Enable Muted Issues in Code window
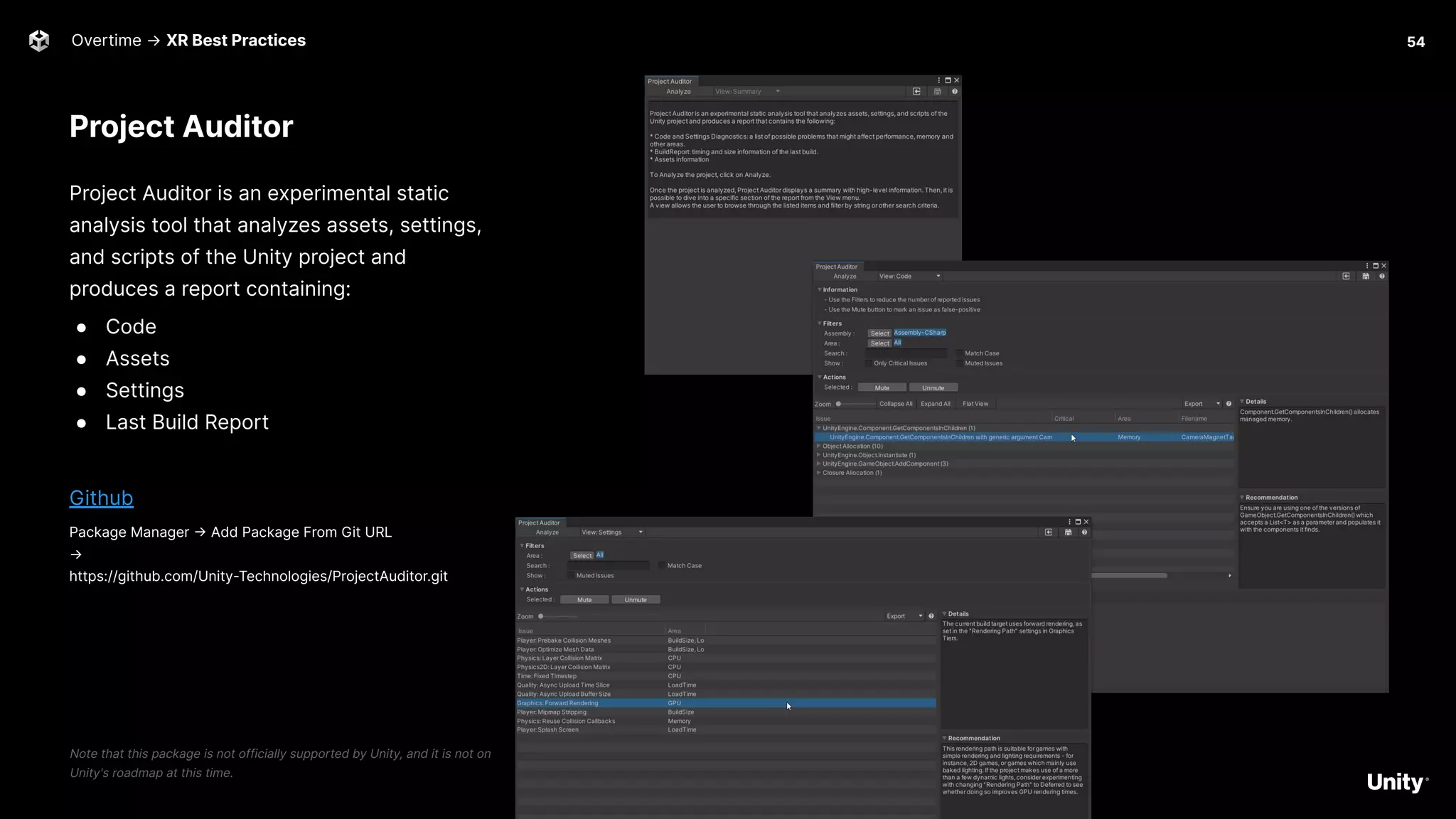This screenshot has height=819, width=1456. point(960,363)
